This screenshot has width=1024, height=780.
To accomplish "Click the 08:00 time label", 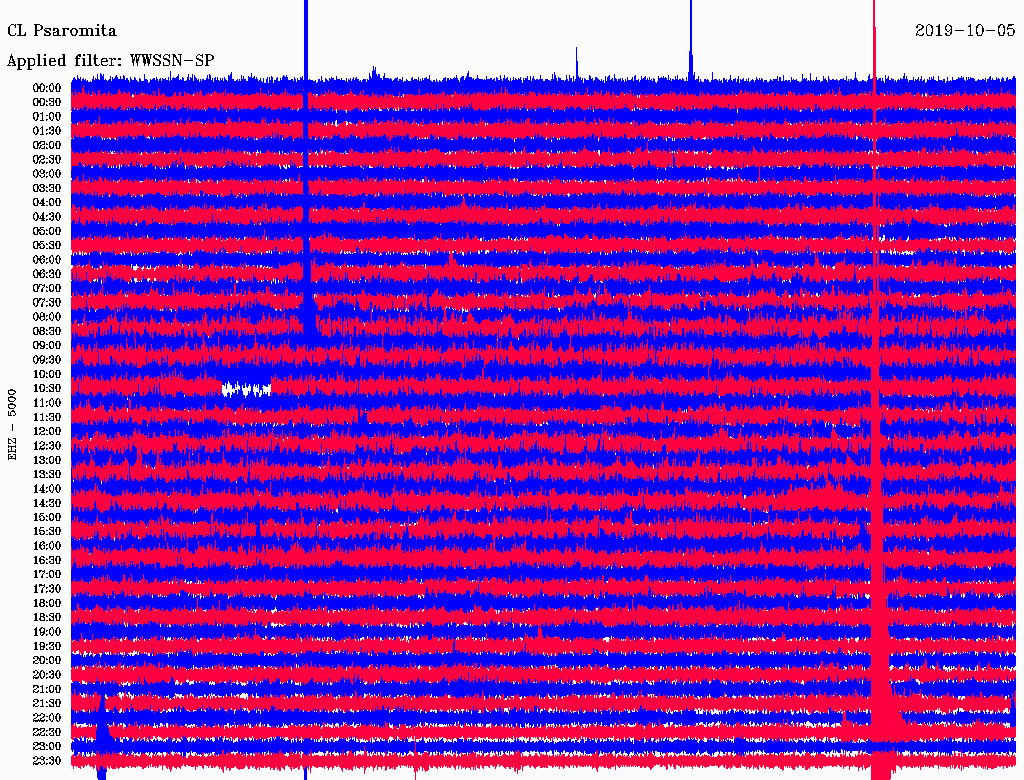I will pyautogui.click(x=47, y=317).
